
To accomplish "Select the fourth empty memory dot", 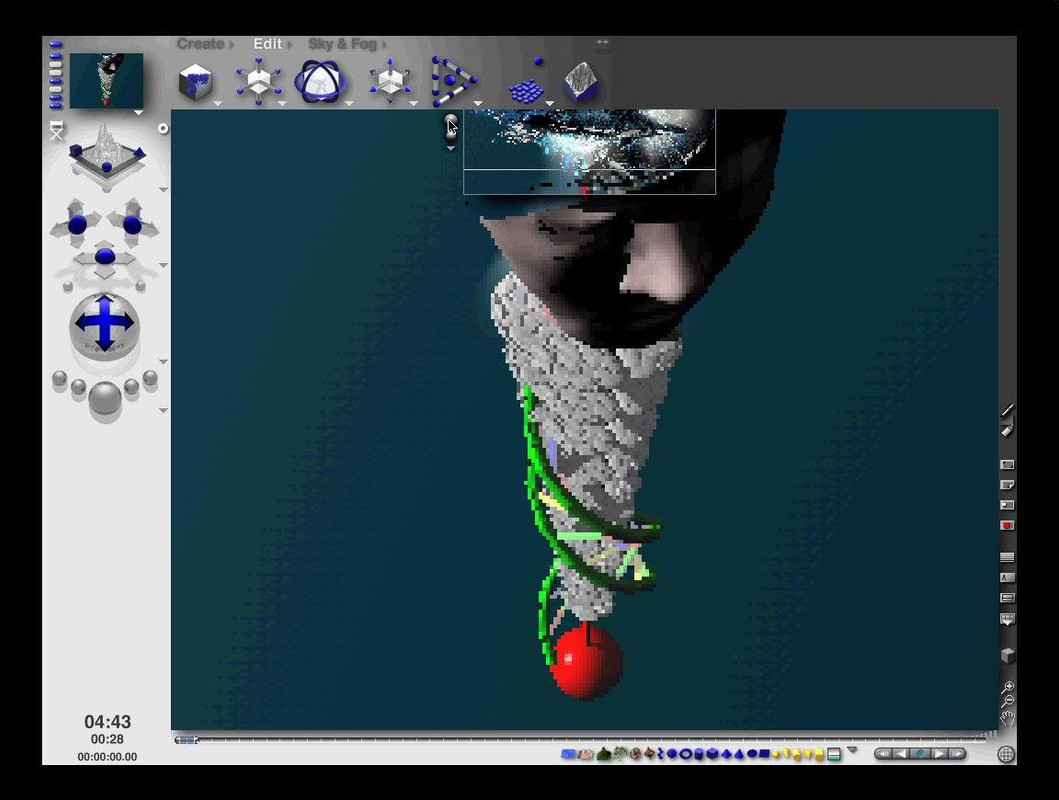I will 56,73.
